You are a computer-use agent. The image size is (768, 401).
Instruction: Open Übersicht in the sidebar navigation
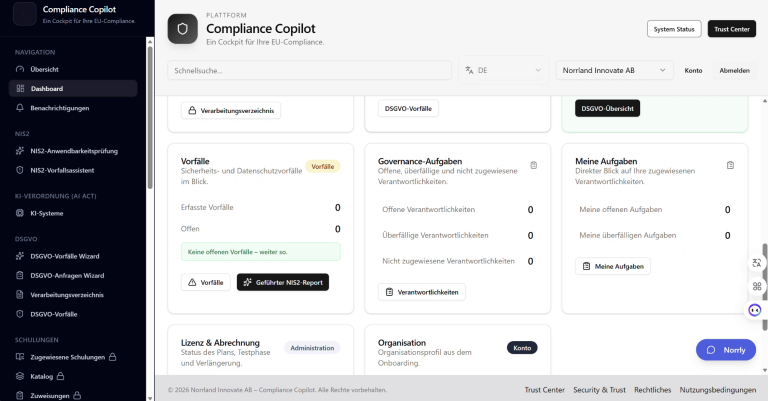[45, 69]
